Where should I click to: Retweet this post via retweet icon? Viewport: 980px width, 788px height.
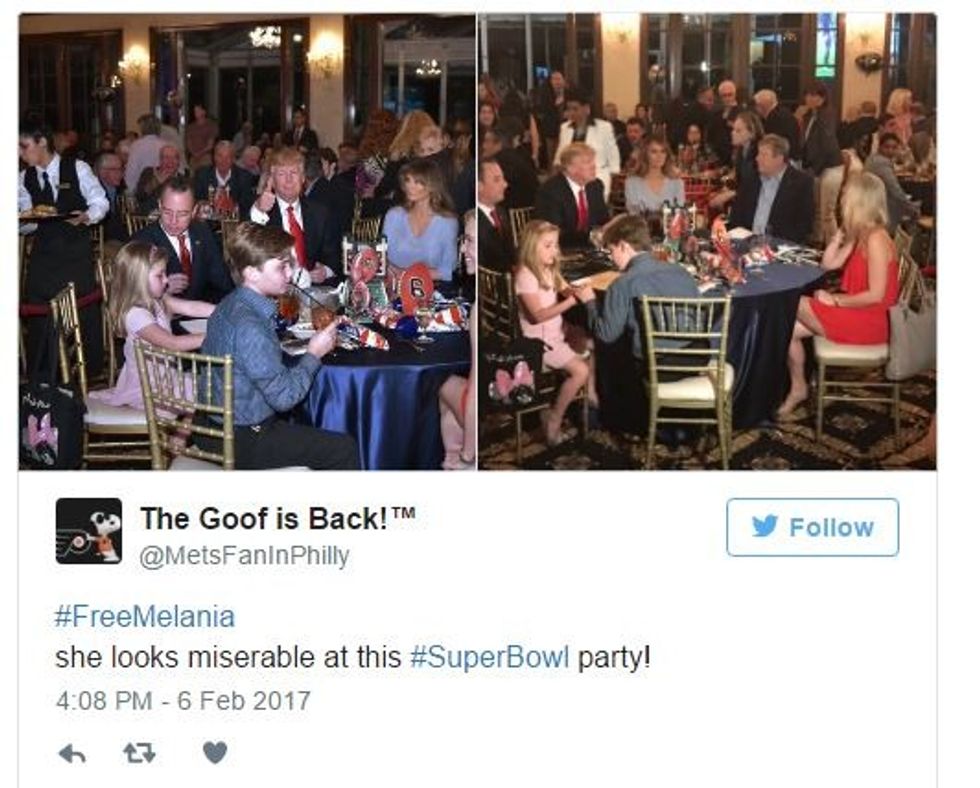[x=139, y=754]
